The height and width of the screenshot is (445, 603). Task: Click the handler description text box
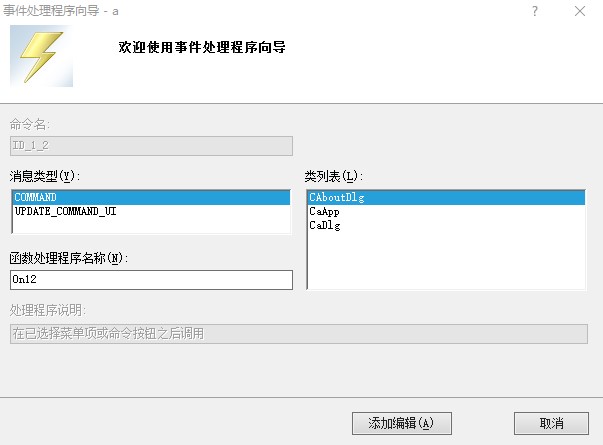(296, 334)
